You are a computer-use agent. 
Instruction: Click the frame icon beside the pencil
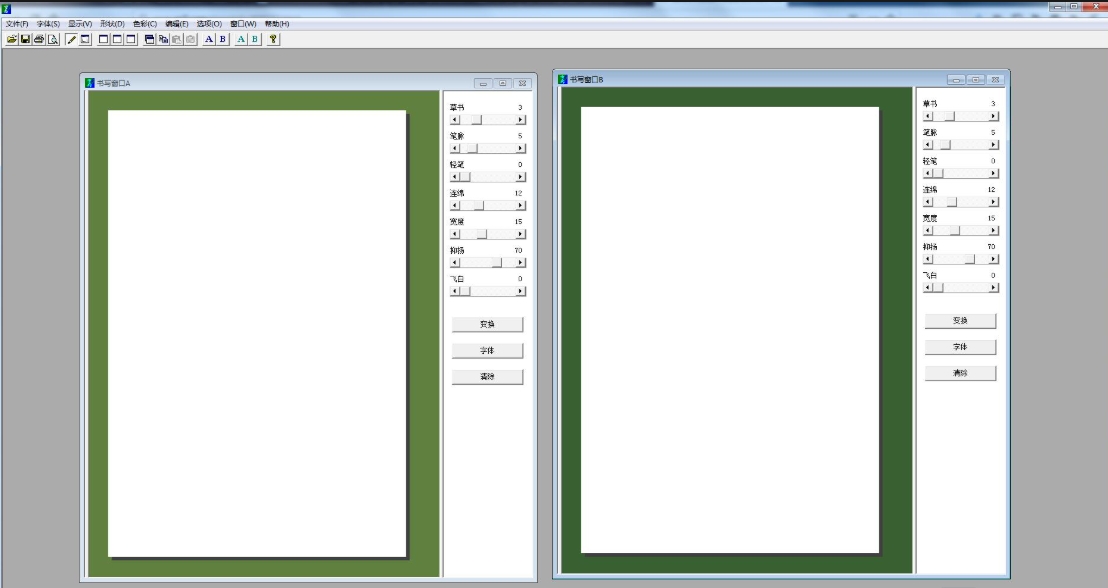85,40
